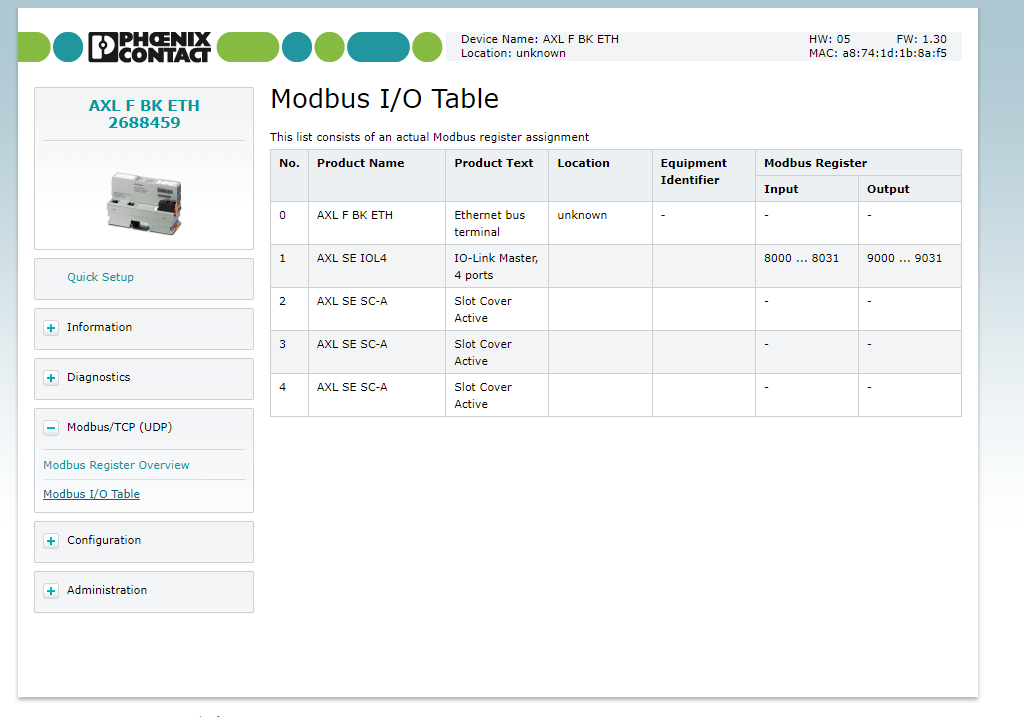Open the Modbus Register Overview link
The width and height of the screenshot is (1024, 717).
(x=116, y=465)
